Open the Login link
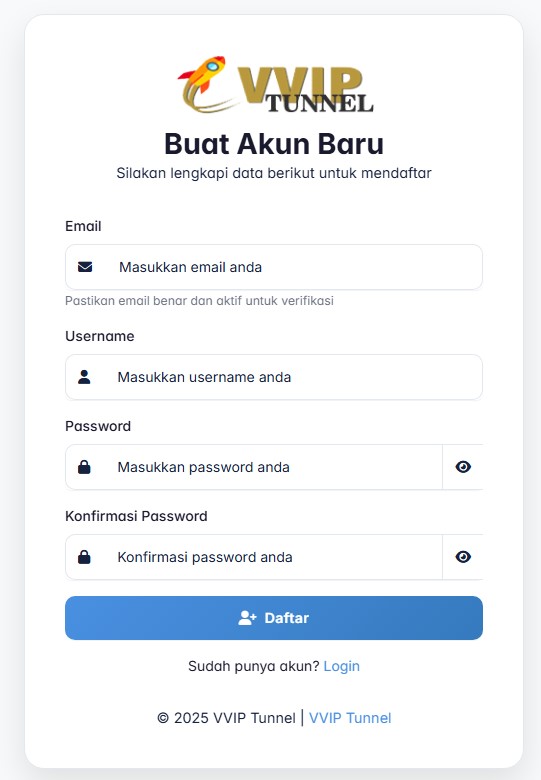This screenshot has height=780, width=541. coord(342,666)
